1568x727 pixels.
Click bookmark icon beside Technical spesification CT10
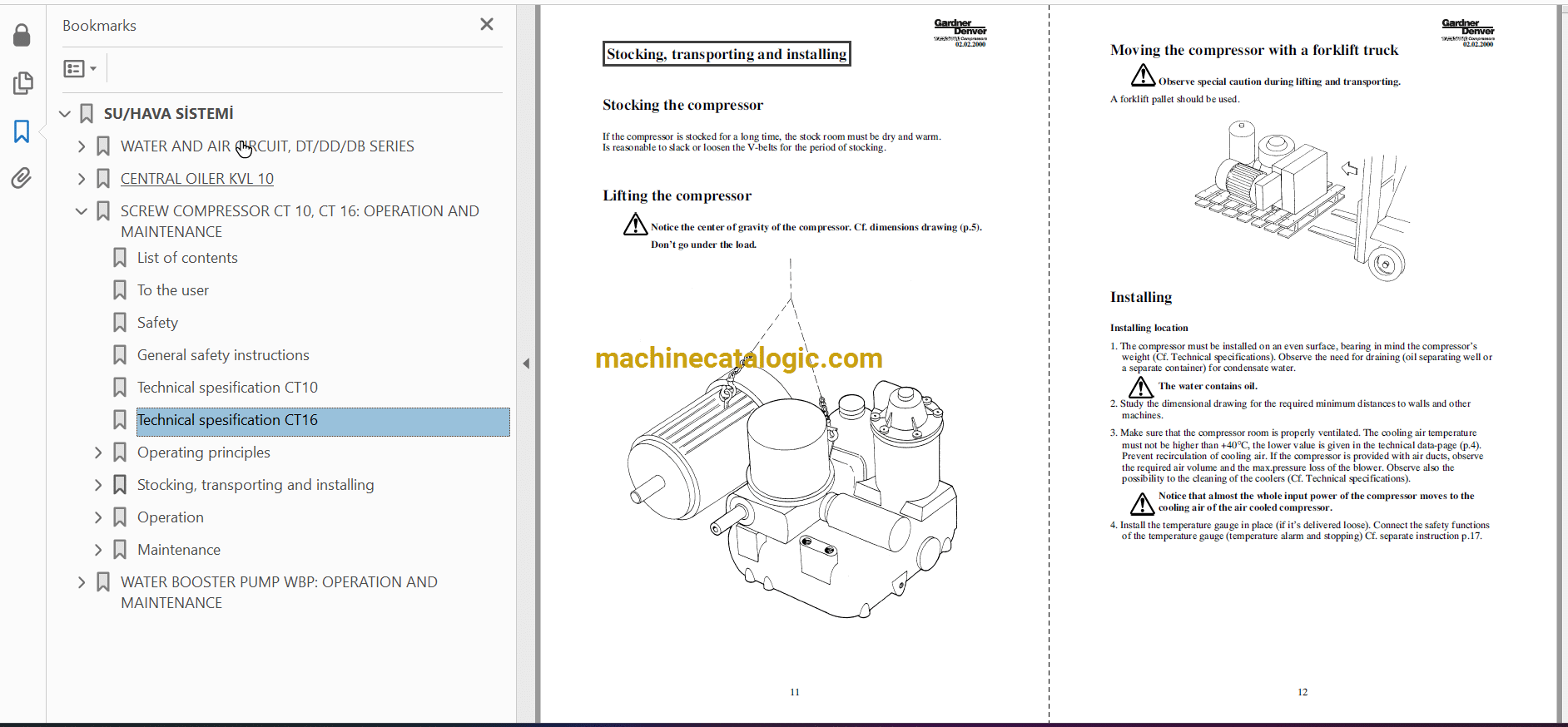(x=120, y=388)
